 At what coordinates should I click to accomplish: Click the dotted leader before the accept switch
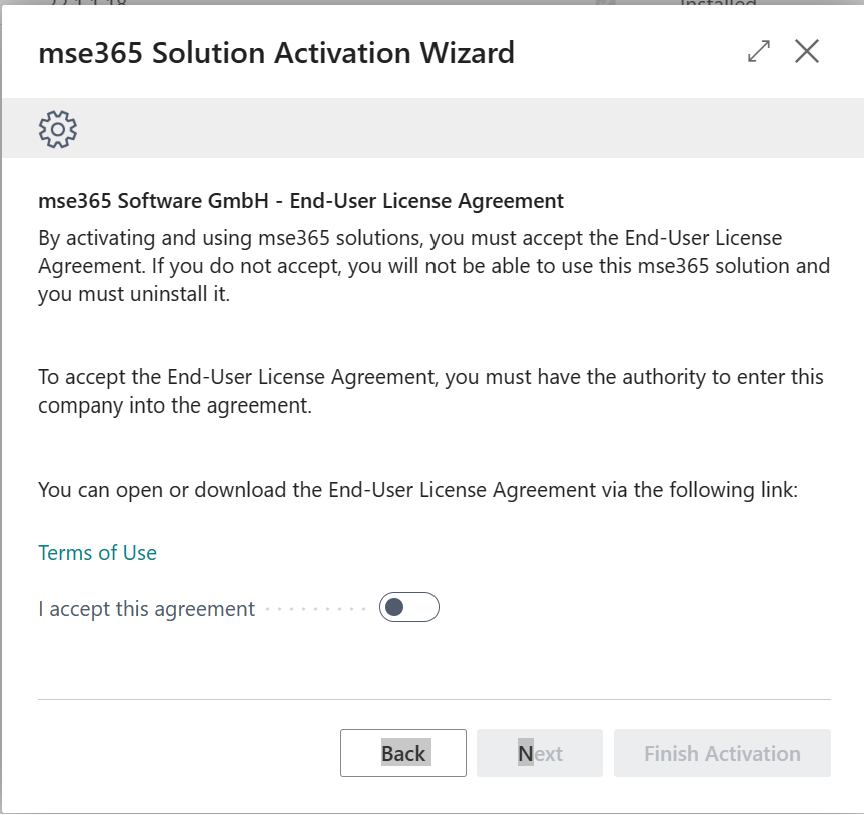(316, 608)
